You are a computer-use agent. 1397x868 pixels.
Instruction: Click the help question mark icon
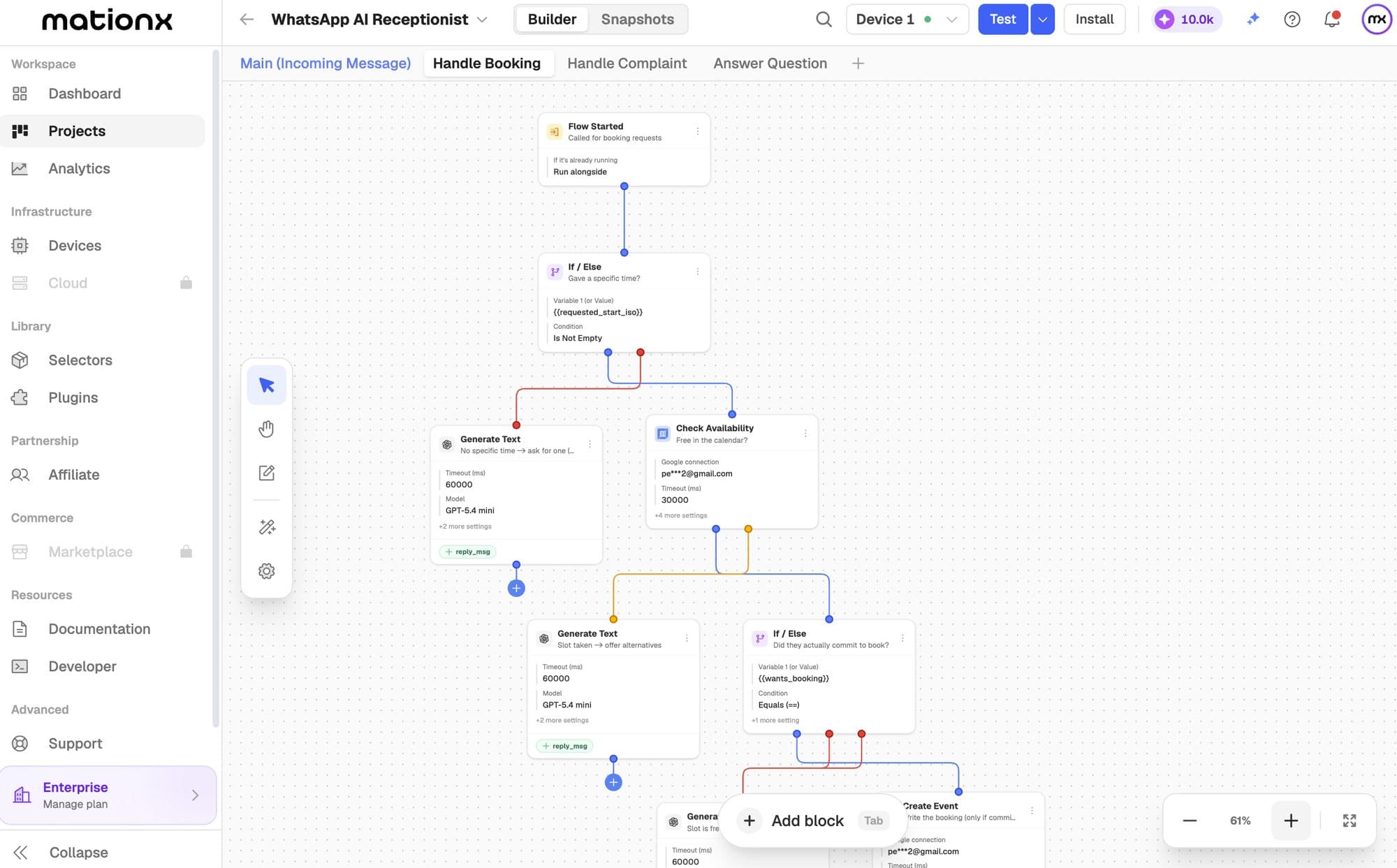click(x=1292, y=20)
